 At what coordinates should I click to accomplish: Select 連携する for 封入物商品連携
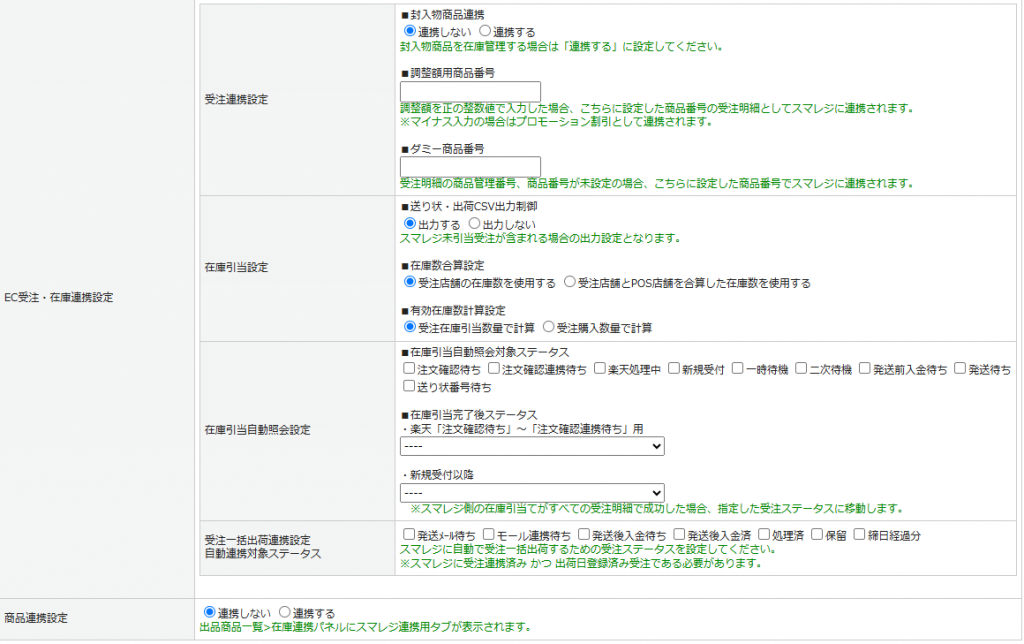click(x=485, y=31)
